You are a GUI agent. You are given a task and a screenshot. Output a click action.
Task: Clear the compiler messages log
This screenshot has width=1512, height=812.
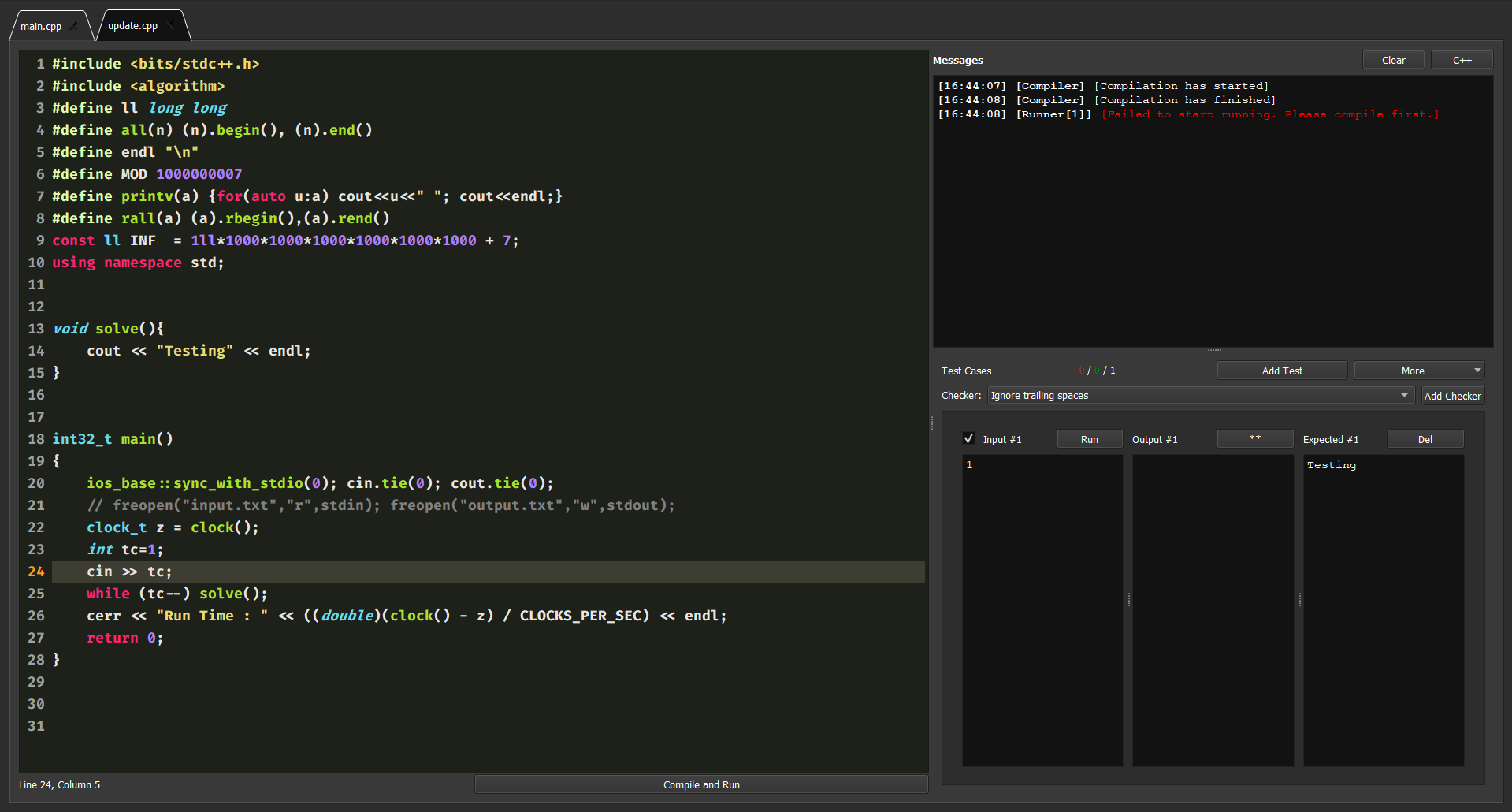1392,59
